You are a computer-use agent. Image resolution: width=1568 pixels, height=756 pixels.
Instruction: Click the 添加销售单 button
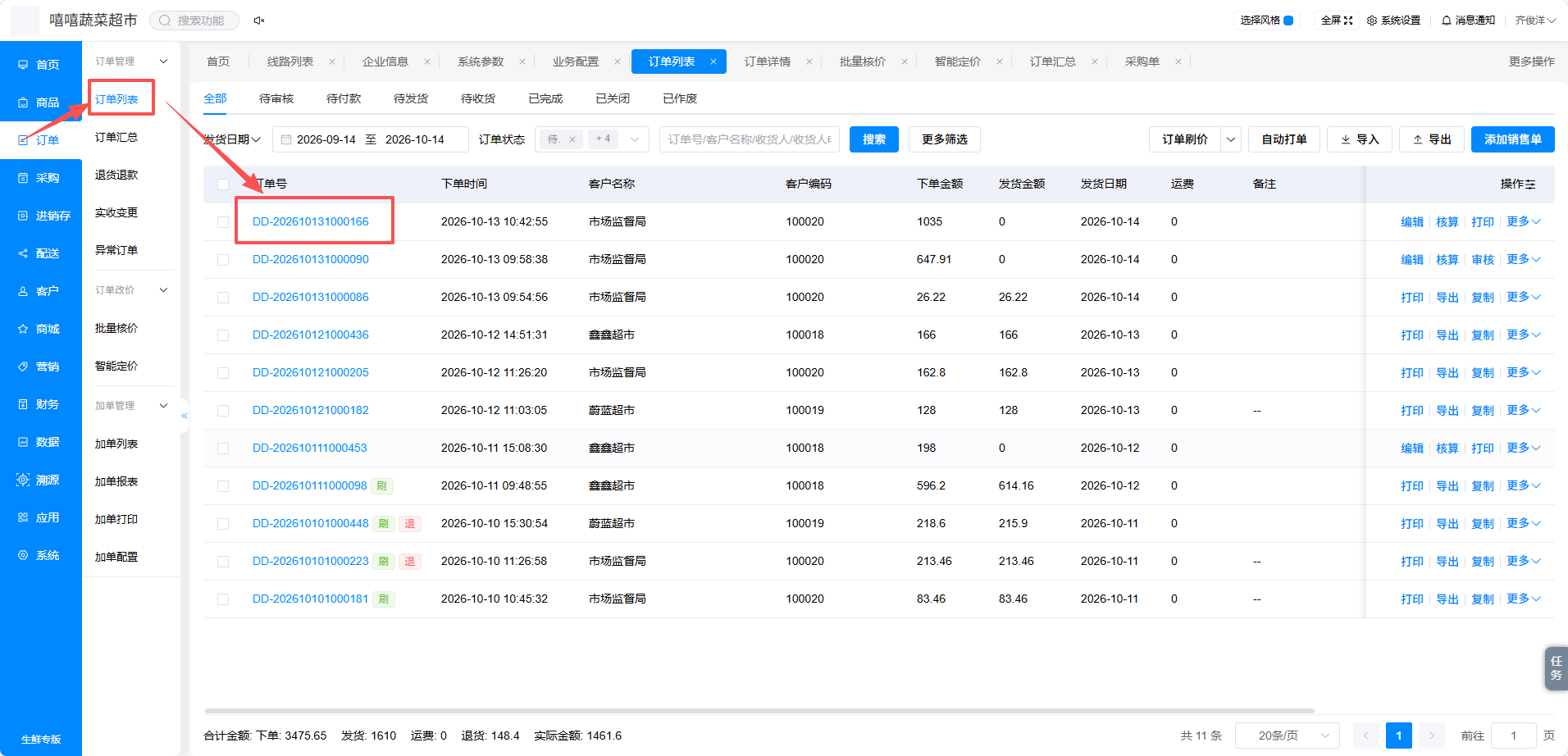pyautogui.click(x=1513, y=139)
